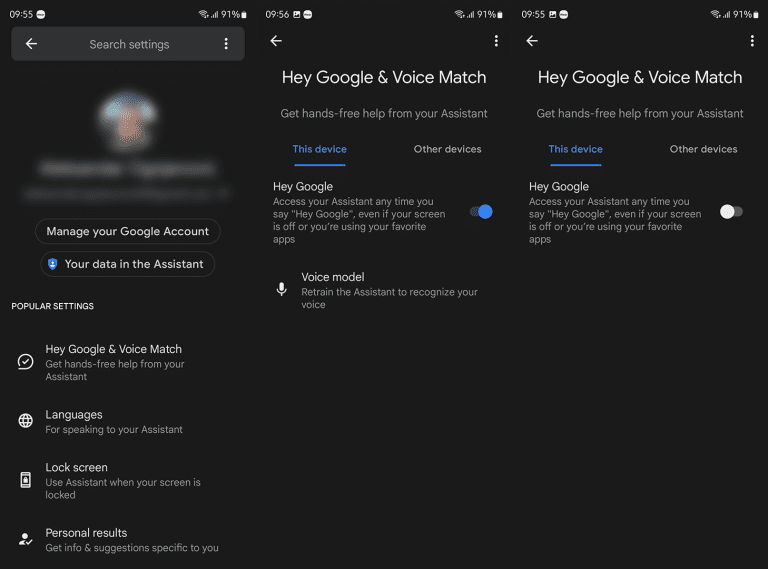Go back from the screen showing Voice model
This screenshot has height=569, width=768.
point(276,41)
